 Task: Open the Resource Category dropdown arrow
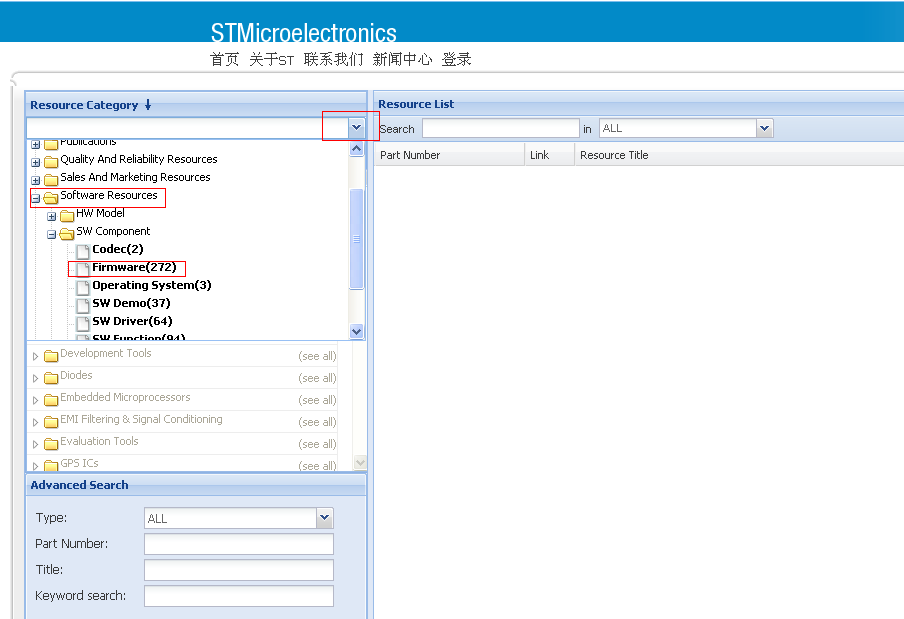tap(356, 128)
